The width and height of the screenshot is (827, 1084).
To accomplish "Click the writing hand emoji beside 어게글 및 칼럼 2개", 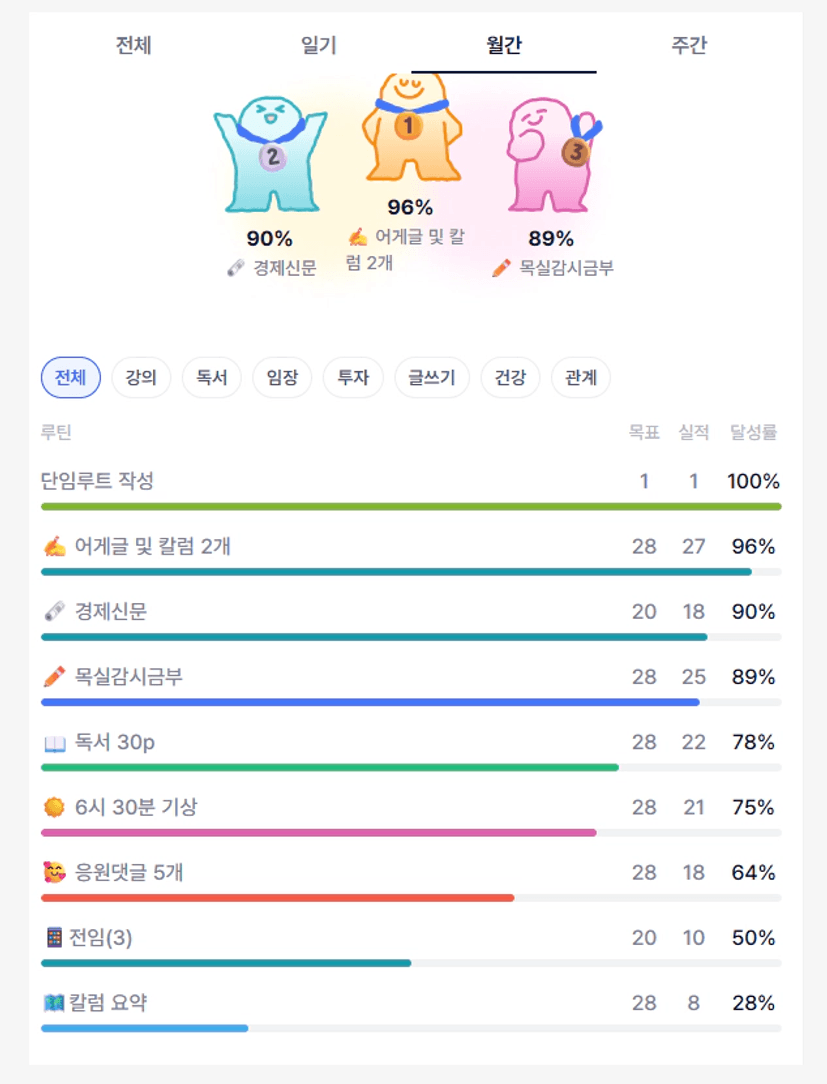I will tap(54, 547).
